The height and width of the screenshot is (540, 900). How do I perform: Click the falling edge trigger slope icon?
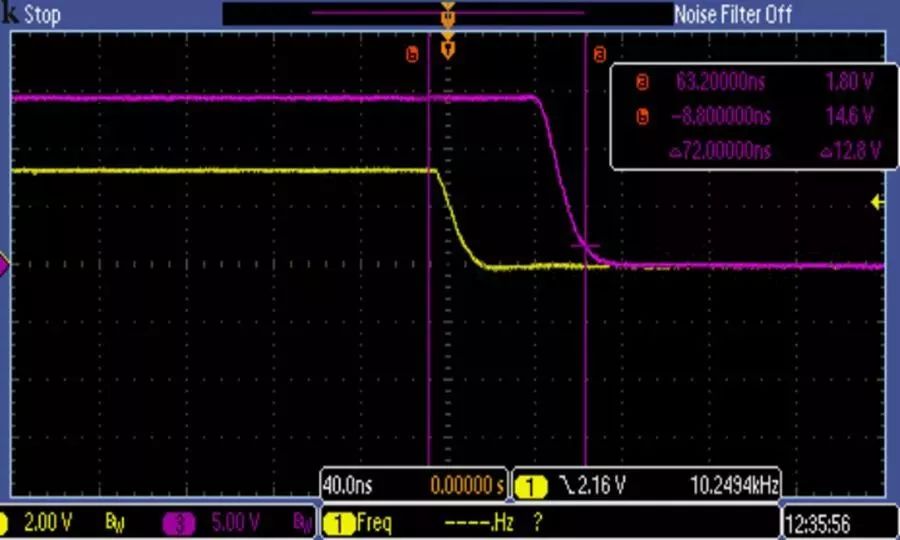click(567, 486)
